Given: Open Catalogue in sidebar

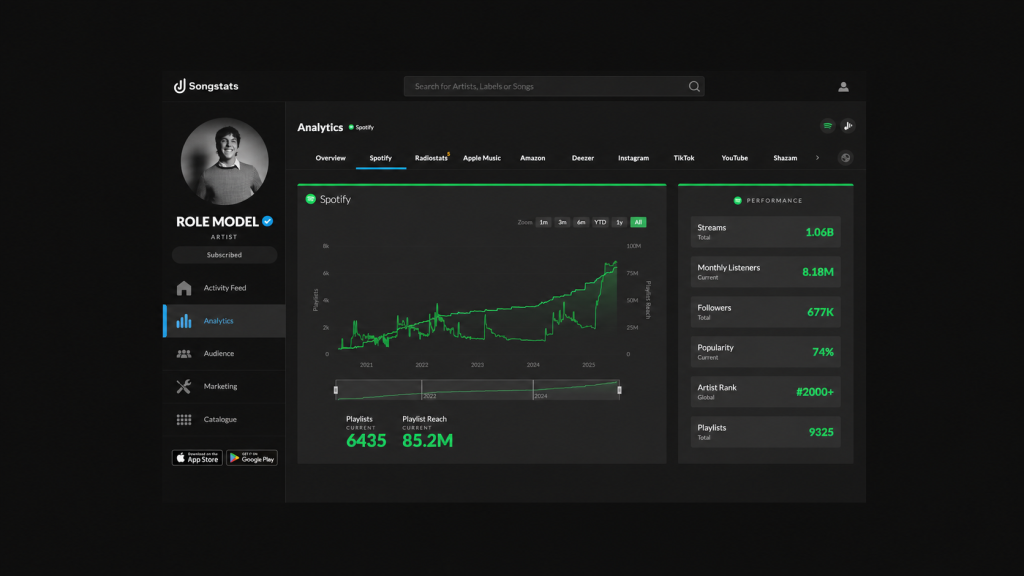Looking at the screenshot, I should pyautogui.click(x=224, y=419).
